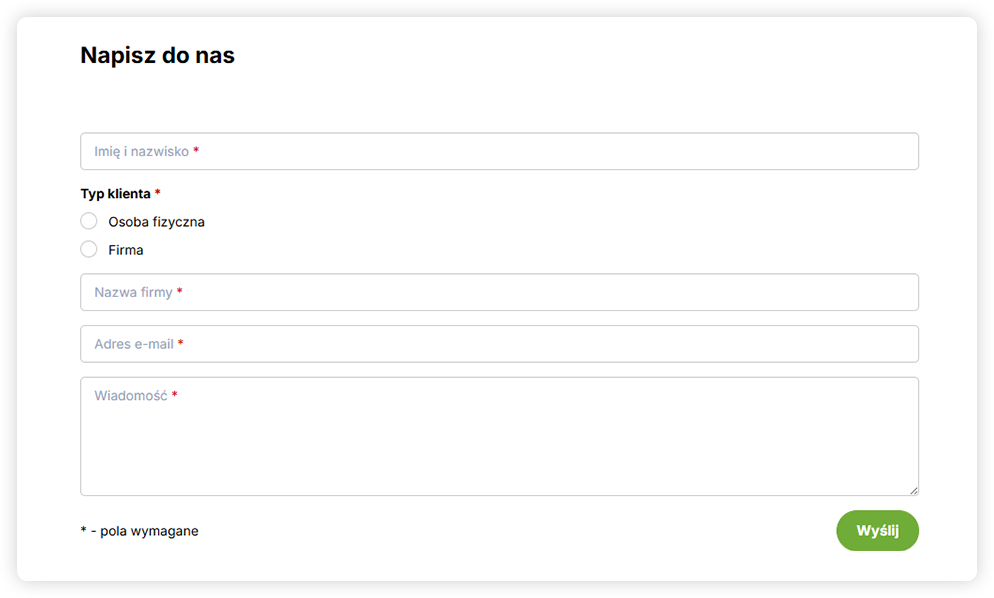This screenshot has width=994, height=598.
Task: Select the Firma radio button
Action: (89, 249)
